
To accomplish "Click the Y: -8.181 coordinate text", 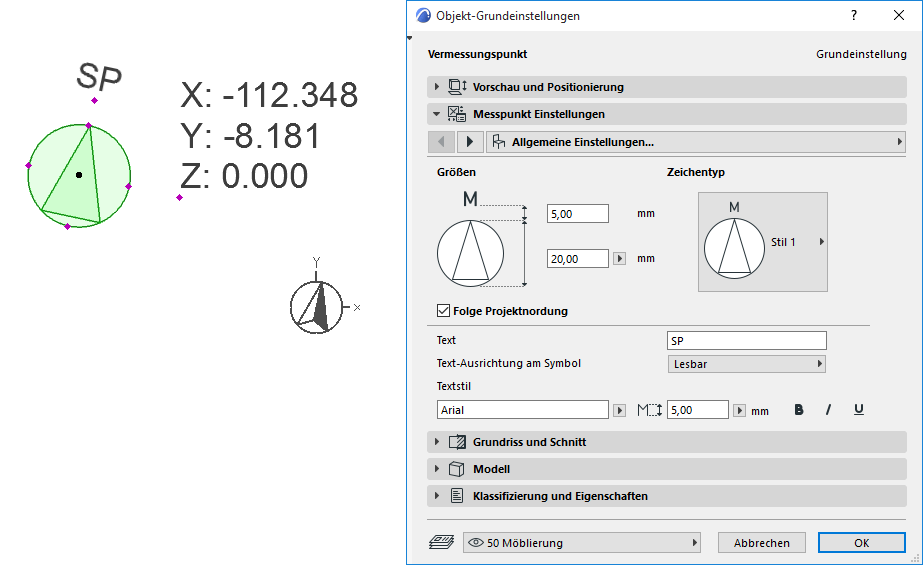I will pos(250,135).
